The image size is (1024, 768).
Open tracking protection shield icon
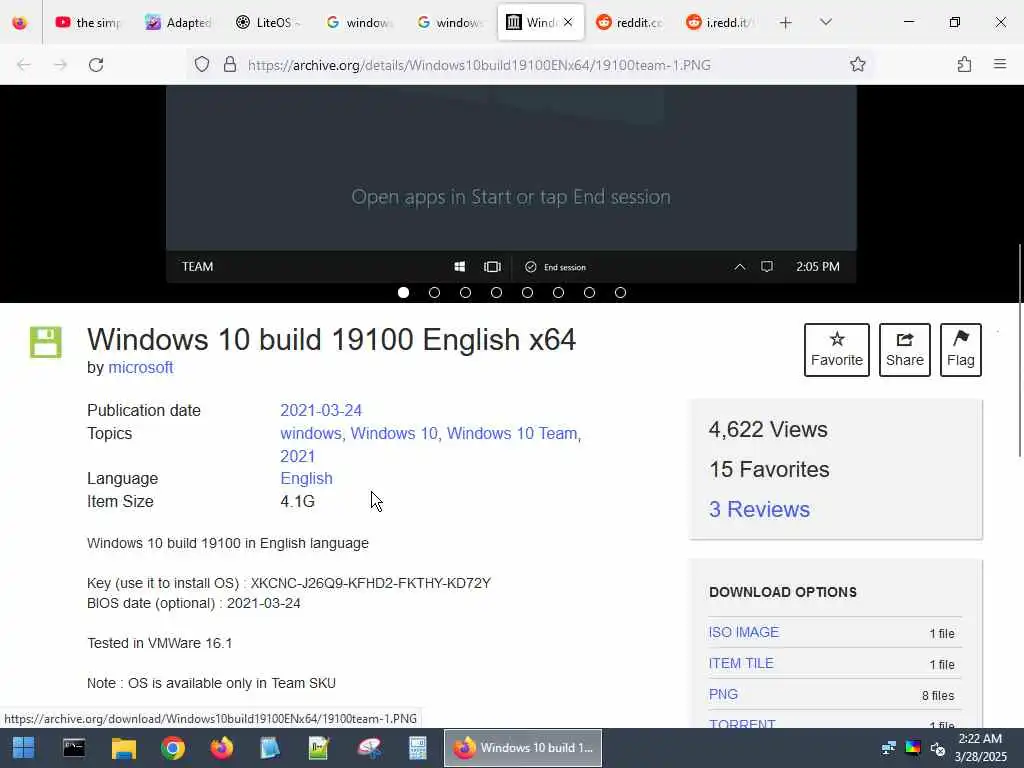202,64
